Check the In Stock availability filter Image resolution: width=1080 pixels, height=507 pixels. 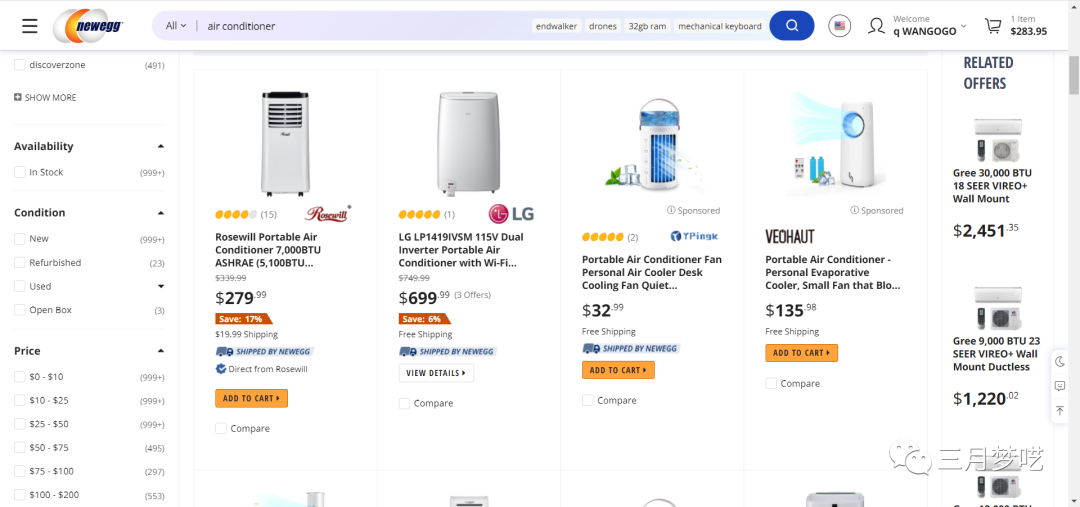click(x=20, y=172)
